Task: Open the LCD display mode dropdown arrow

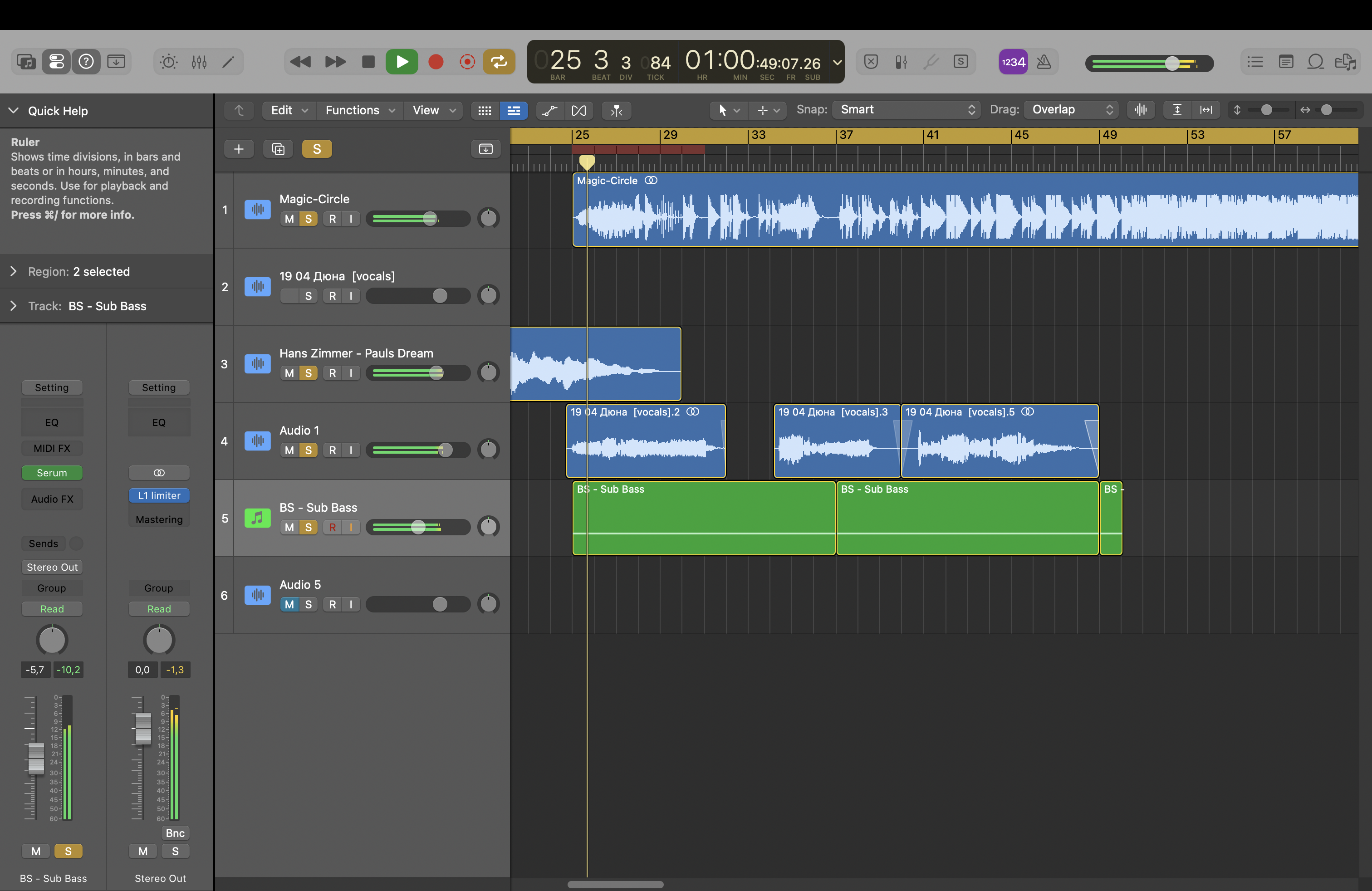Action: [837, 62]
